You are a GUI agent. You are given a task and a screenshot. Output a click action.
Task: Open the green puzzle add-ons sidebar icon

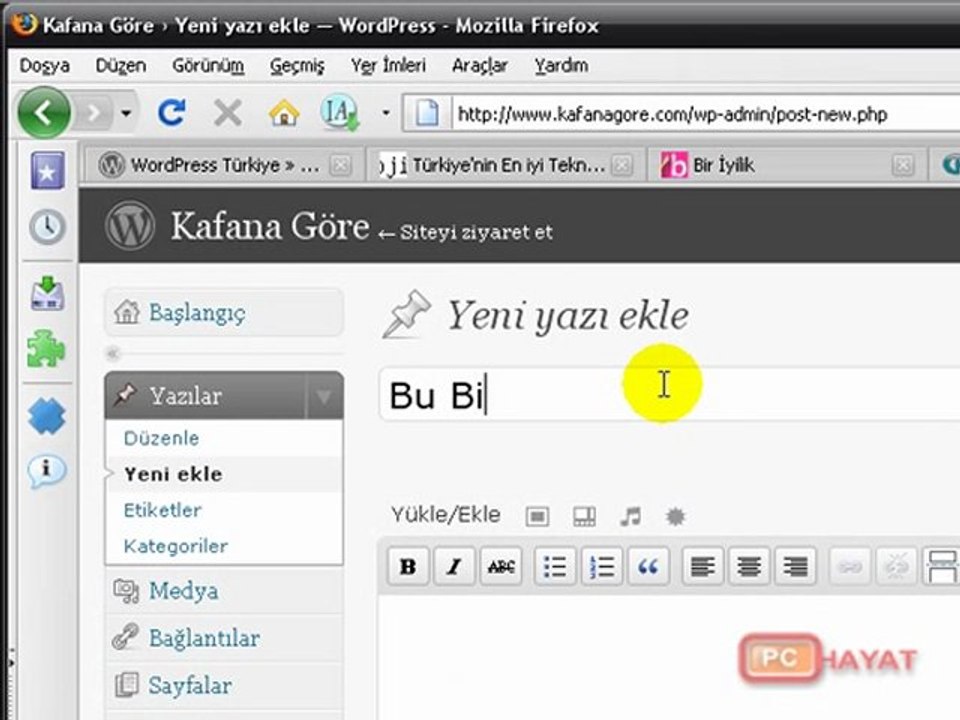click(47, 348)
